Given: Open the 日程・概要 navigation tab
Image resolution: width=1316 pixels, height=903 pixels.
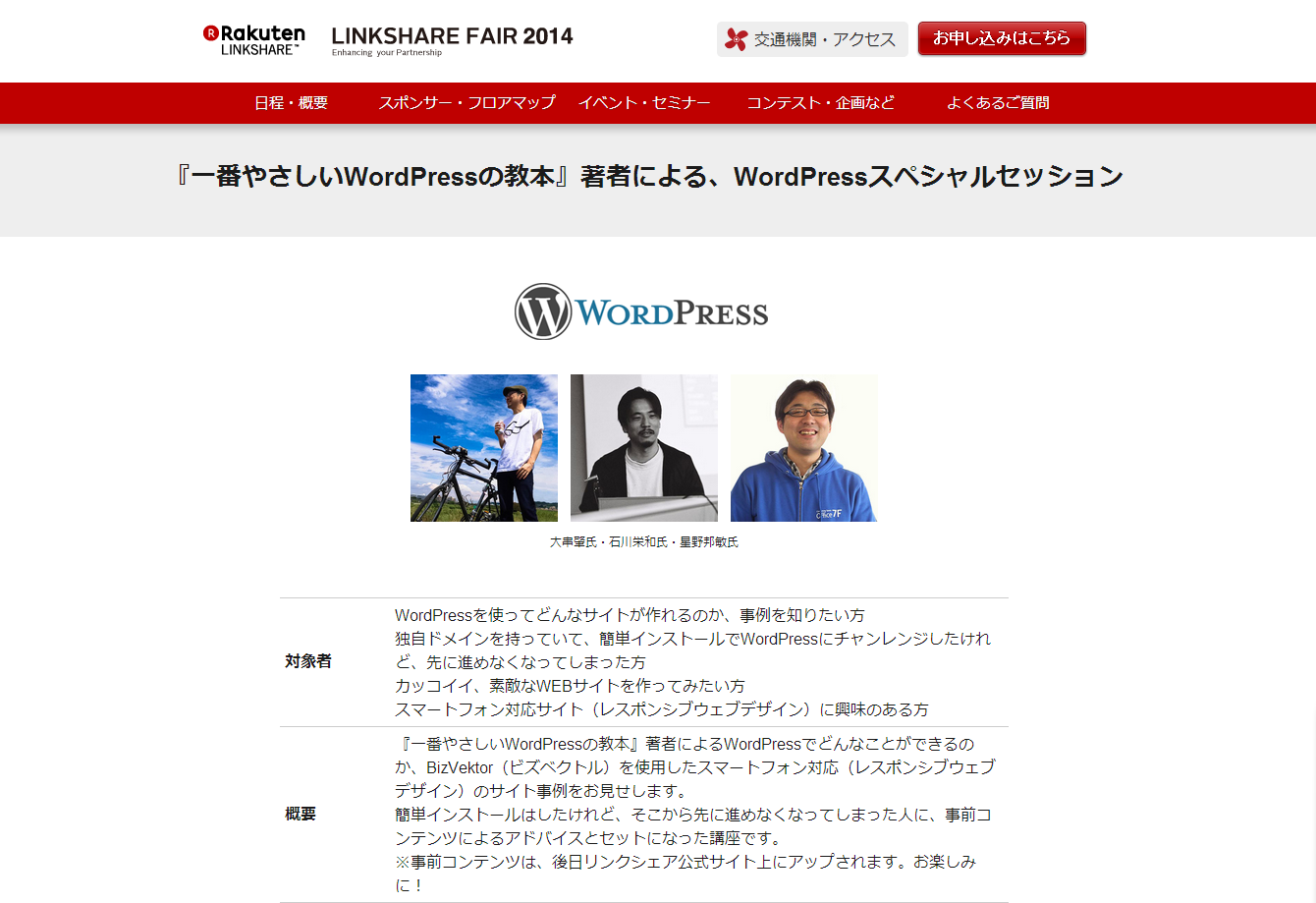Looking at the screenshot, I should 290,102.
